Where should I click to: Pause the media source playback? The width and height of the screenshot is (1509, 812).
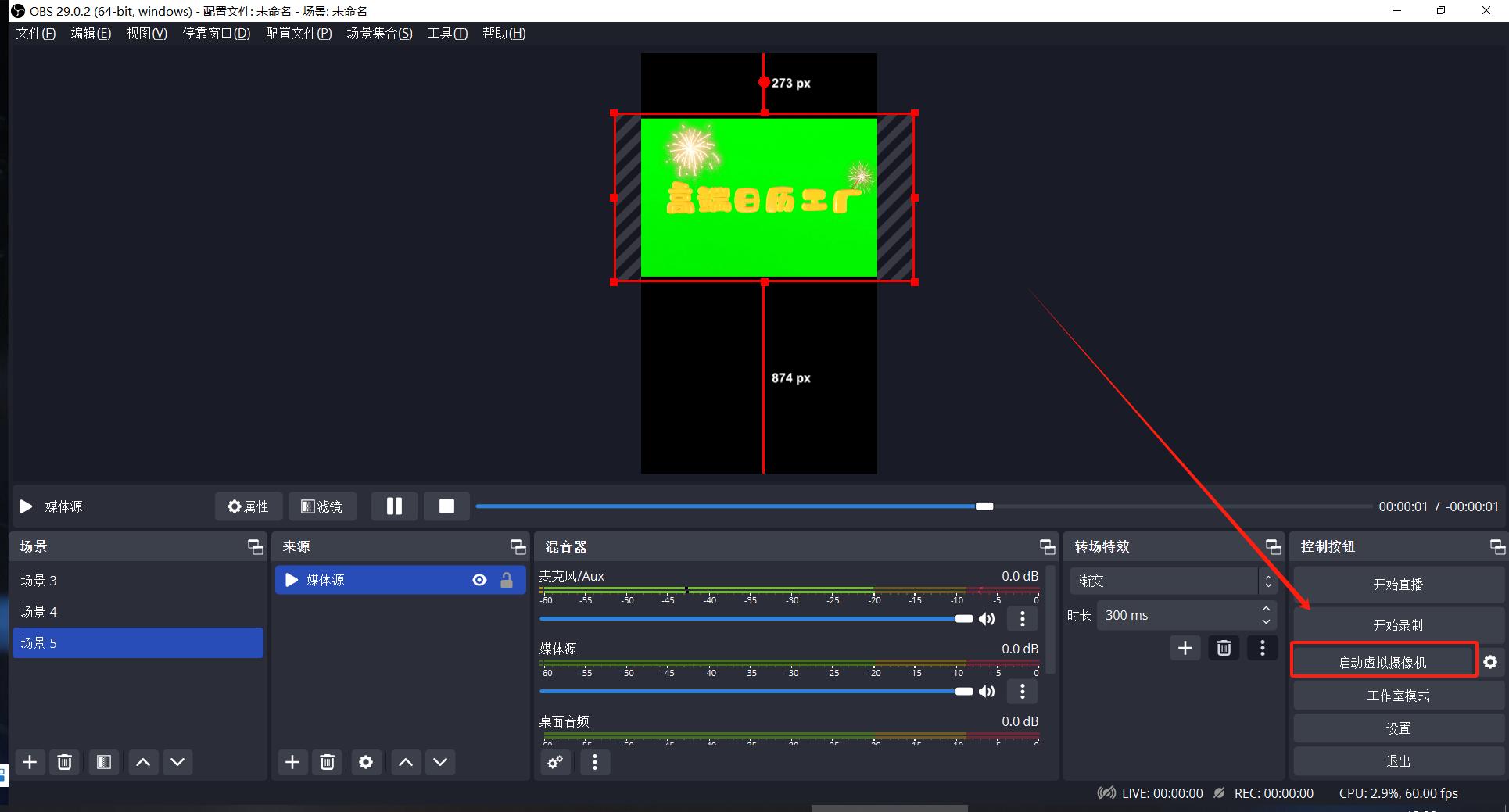(394, 506)
